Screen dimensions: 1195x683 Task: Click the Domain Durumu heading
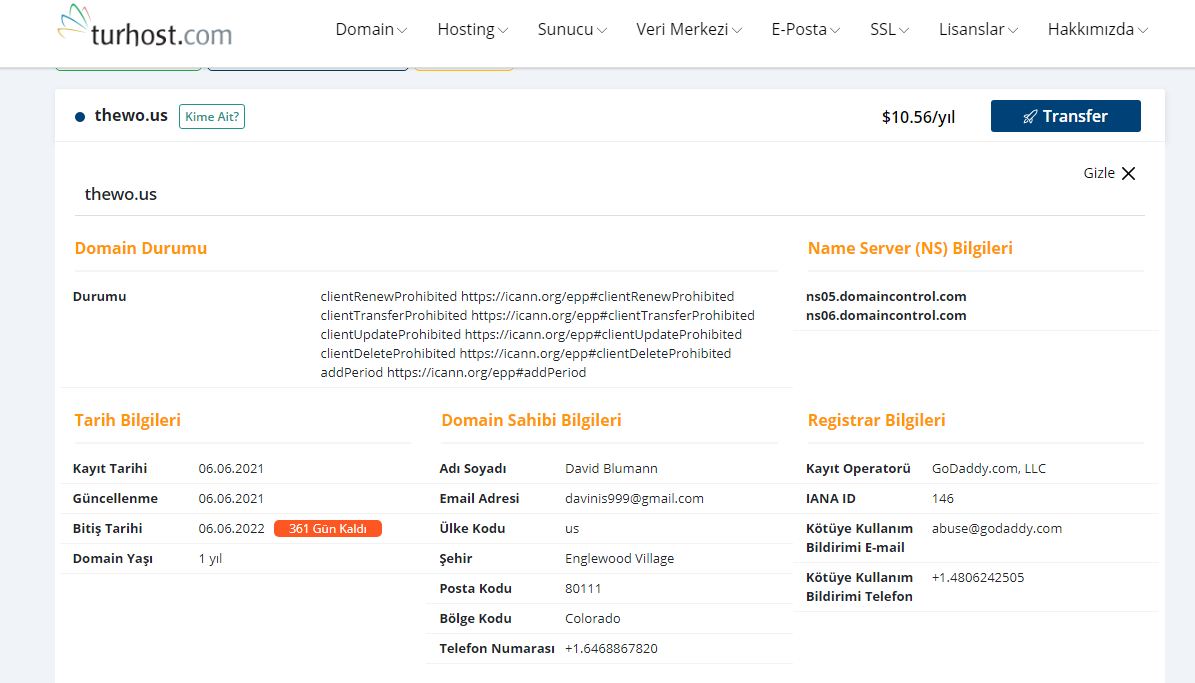coord(141,249)
